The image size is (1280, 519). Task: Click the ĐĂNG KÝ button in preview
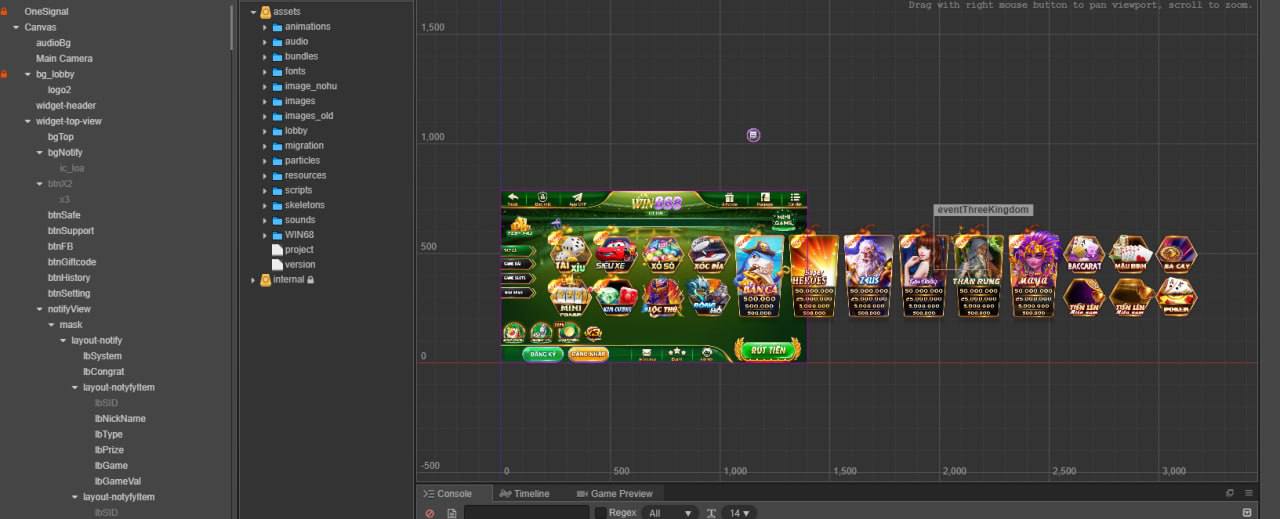[x=543, y=353]
